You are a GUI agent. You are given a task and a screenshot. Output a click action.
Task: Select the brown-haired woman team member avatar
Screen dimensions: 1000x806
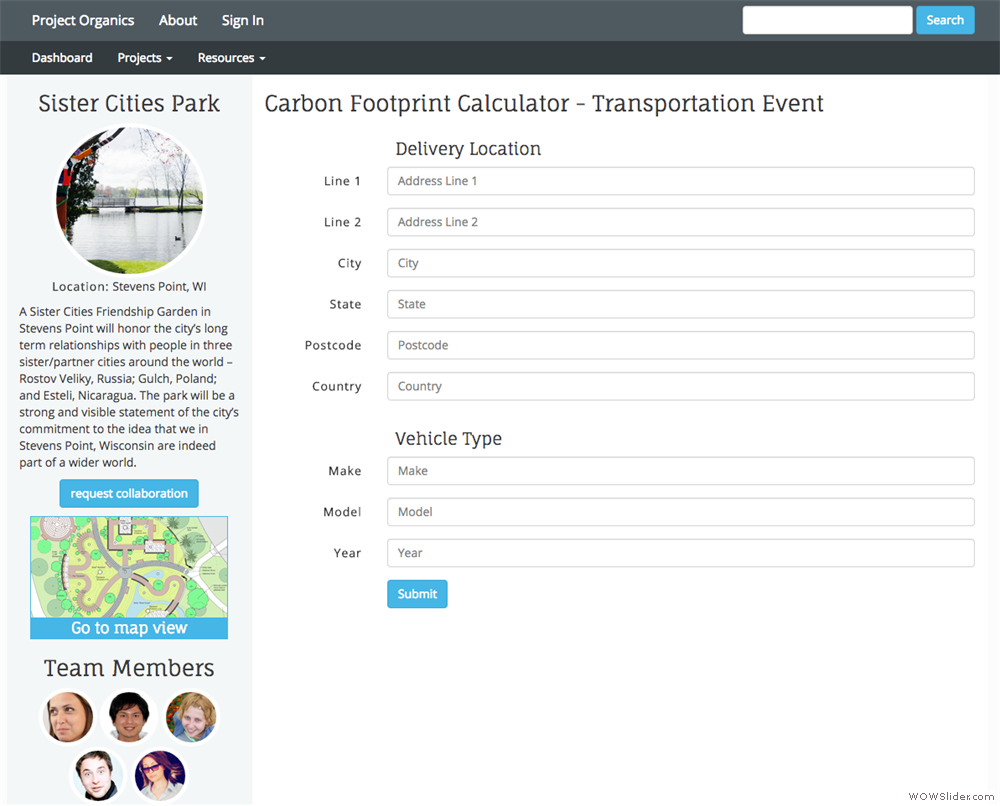pyautogui.click(x=68, y=717)
